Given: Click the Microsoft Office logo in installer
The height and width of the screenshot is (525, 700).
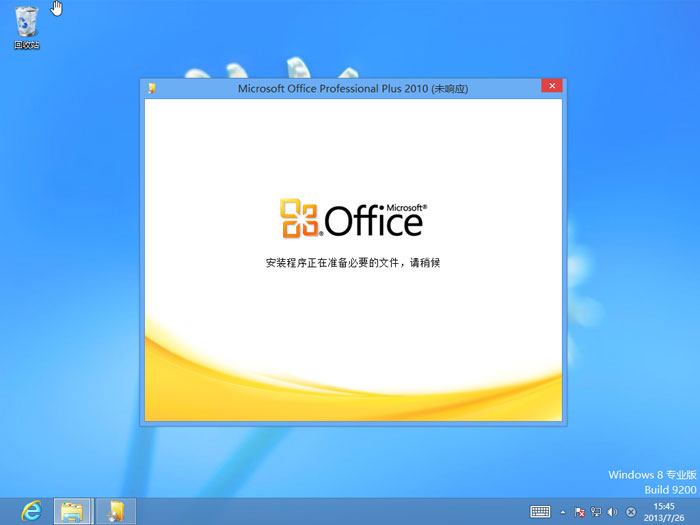Looking at the screenshot, I should pos(351,218).
